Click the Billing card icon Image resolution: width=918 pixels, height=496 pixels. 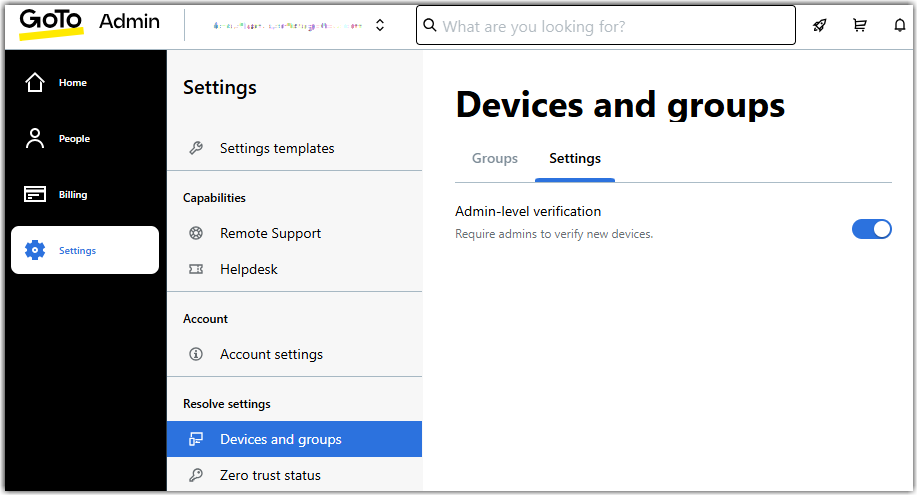pos(35,195)
